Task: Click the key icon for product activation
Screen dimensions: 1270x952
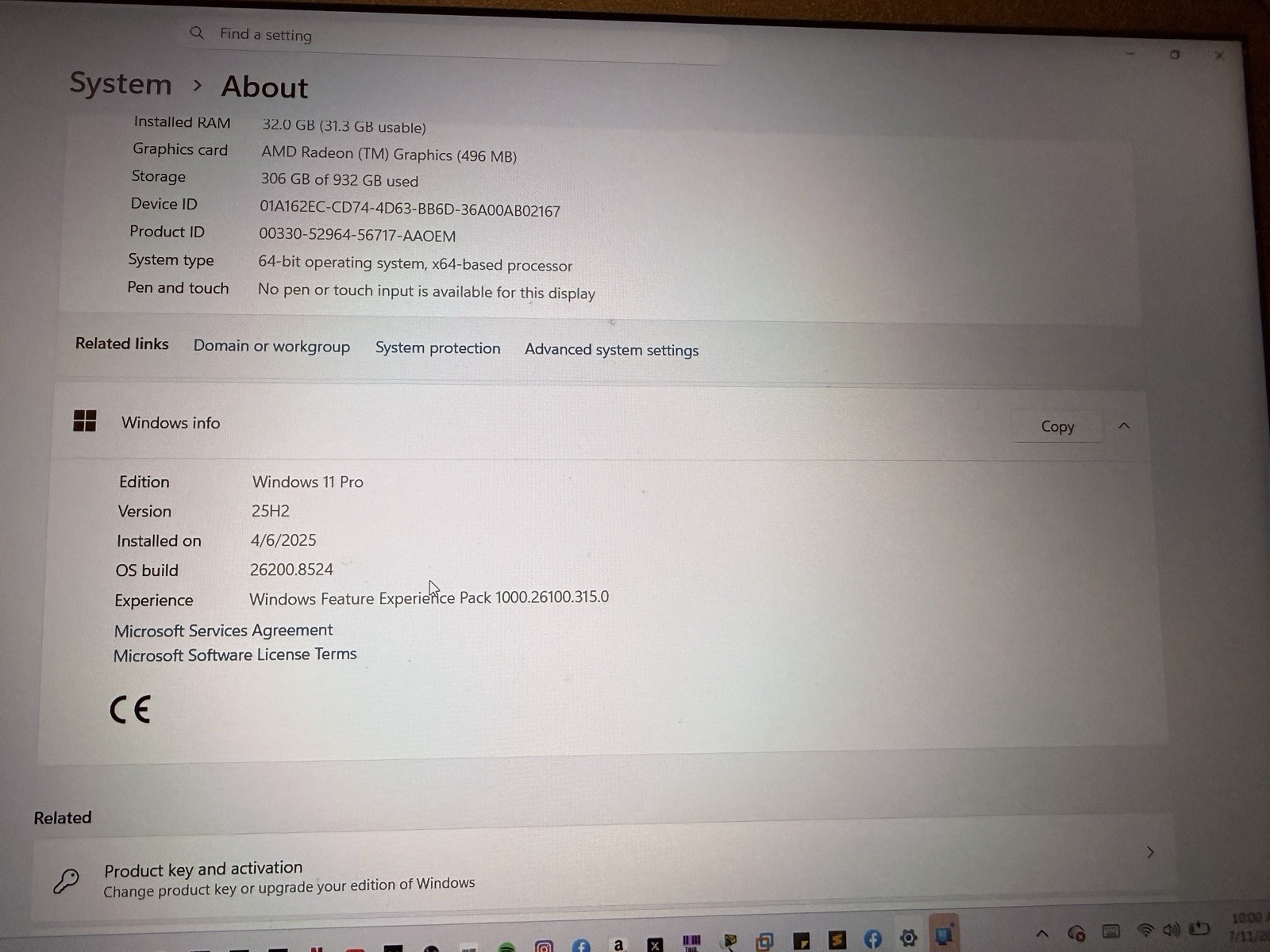Action: coord(66,880)
